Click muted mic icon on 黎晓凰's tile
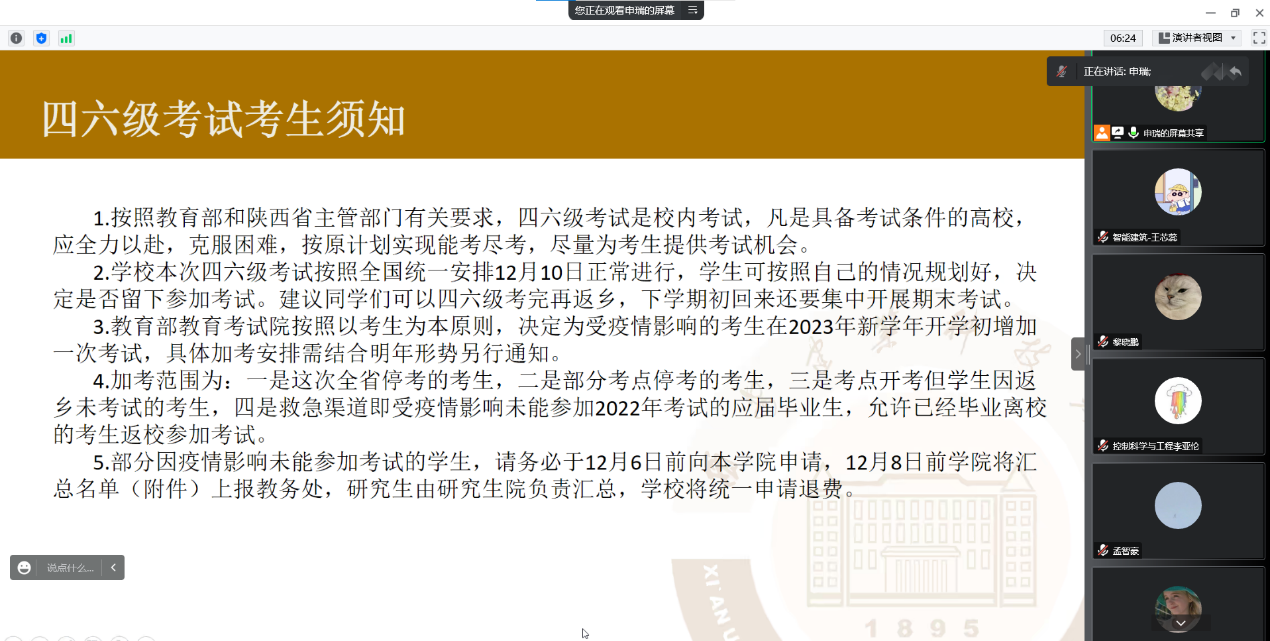The image size is (1270, 641). [1102, 341]
